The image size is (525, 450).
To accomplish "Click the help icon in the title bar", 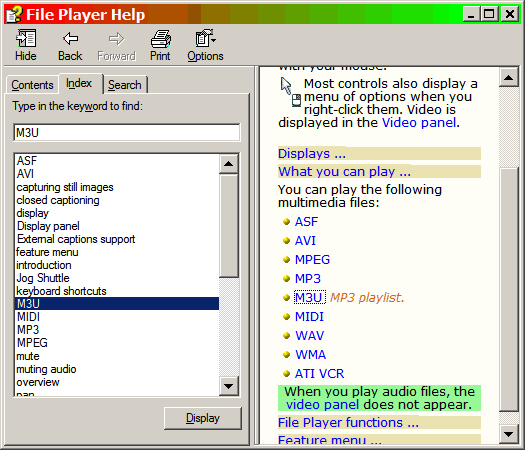I will (x=14, y=15).
